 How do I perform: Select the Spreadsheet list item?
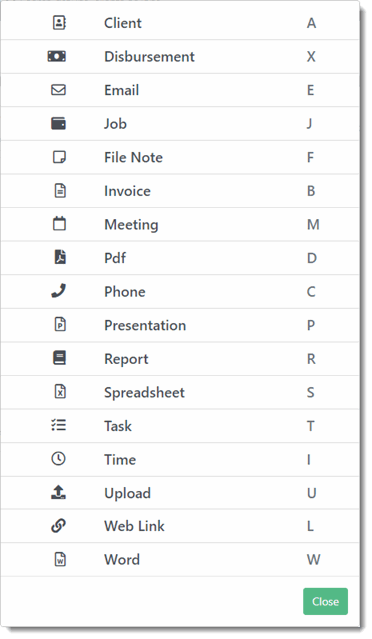tap(180, 392)
